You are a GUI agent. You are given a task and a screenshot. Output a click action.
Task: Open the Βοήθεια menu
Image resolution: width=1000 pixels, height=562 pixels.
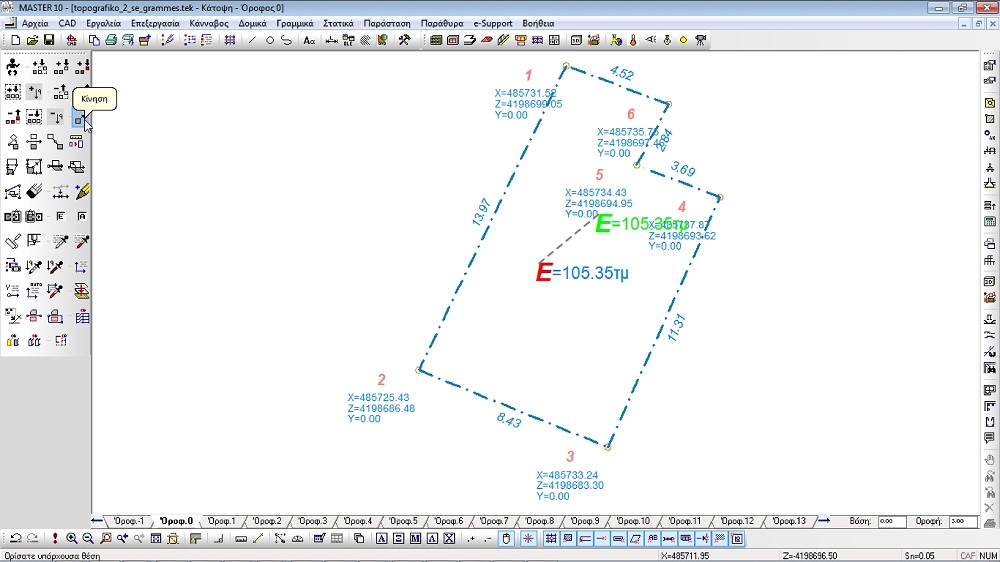click(x=538, y=23)
